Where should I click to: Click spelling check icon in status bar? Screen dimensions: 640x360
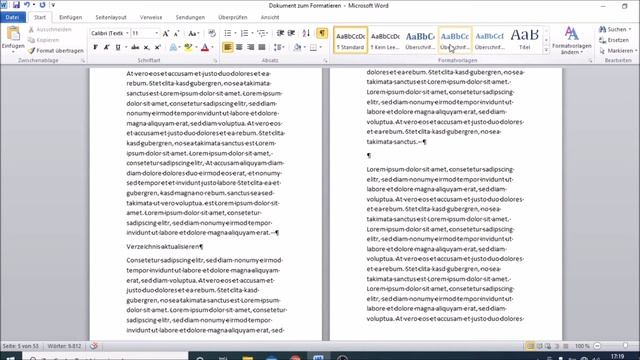[x=94, y=346]
